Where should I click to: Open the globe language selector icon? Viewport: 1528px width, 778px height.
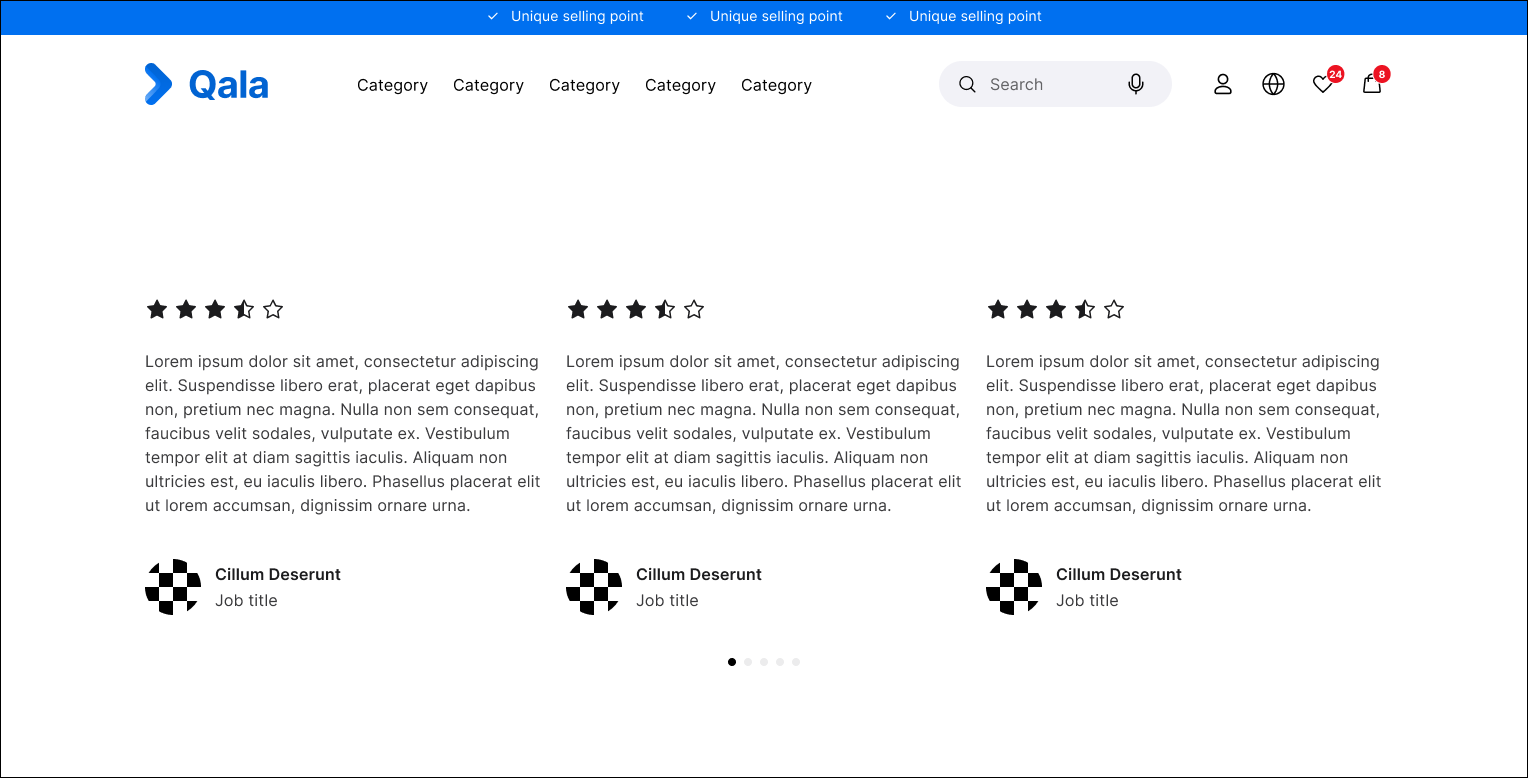[1273, 84]
